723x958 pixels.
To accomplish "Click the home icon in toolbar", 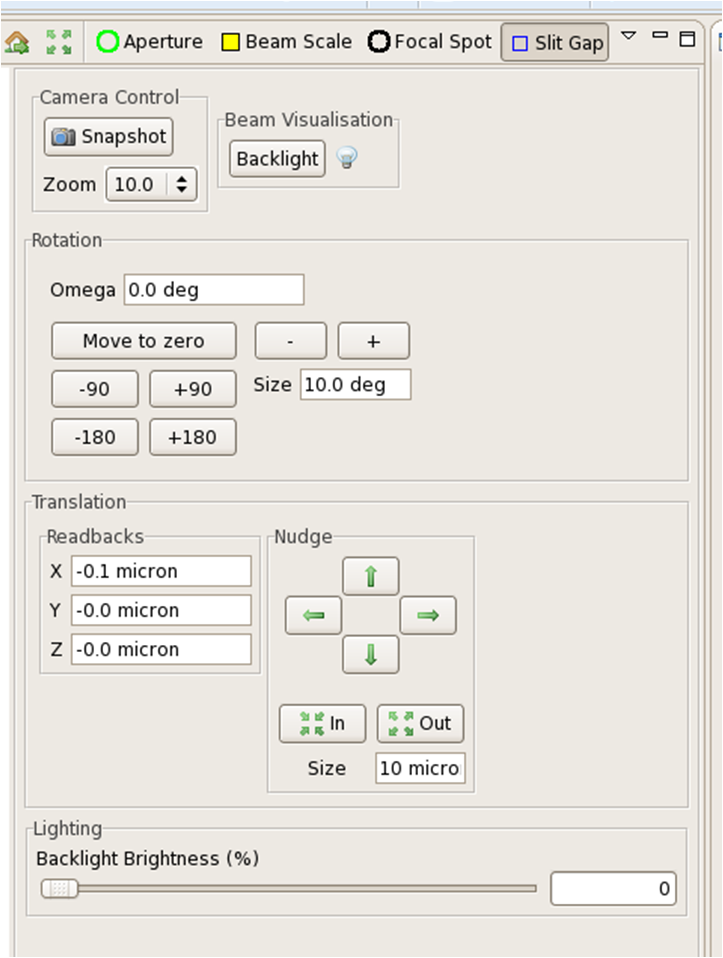I will tap(17, 43).
